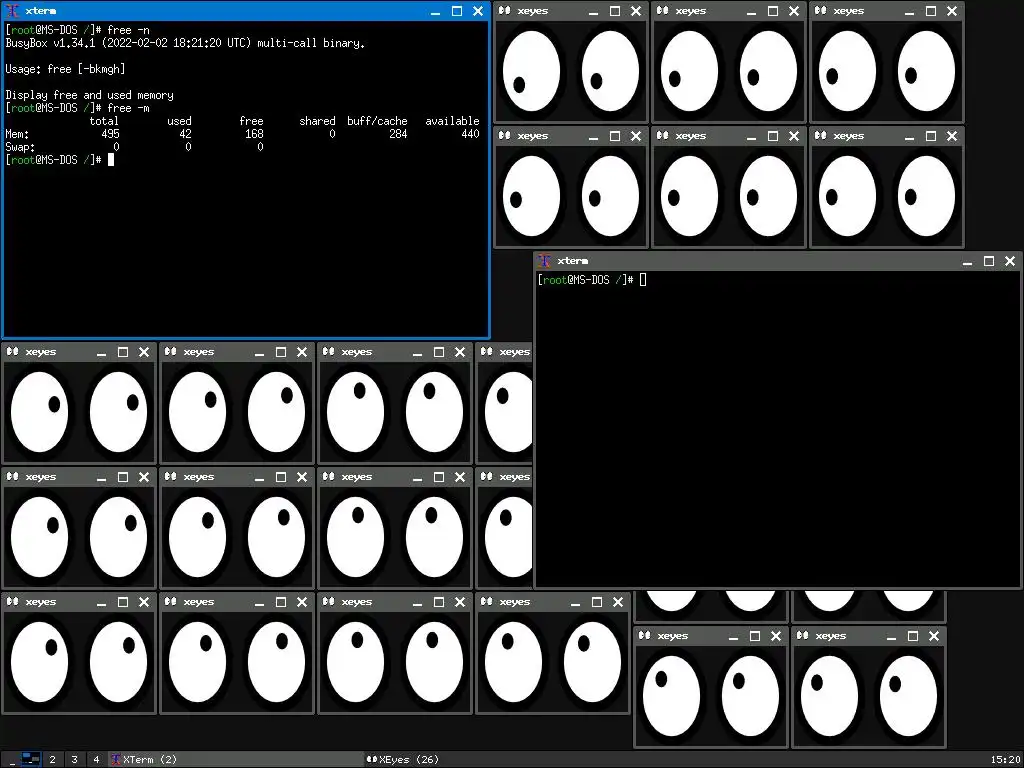
Task: Click the "Swap:" row label
Action: [20, 147]
